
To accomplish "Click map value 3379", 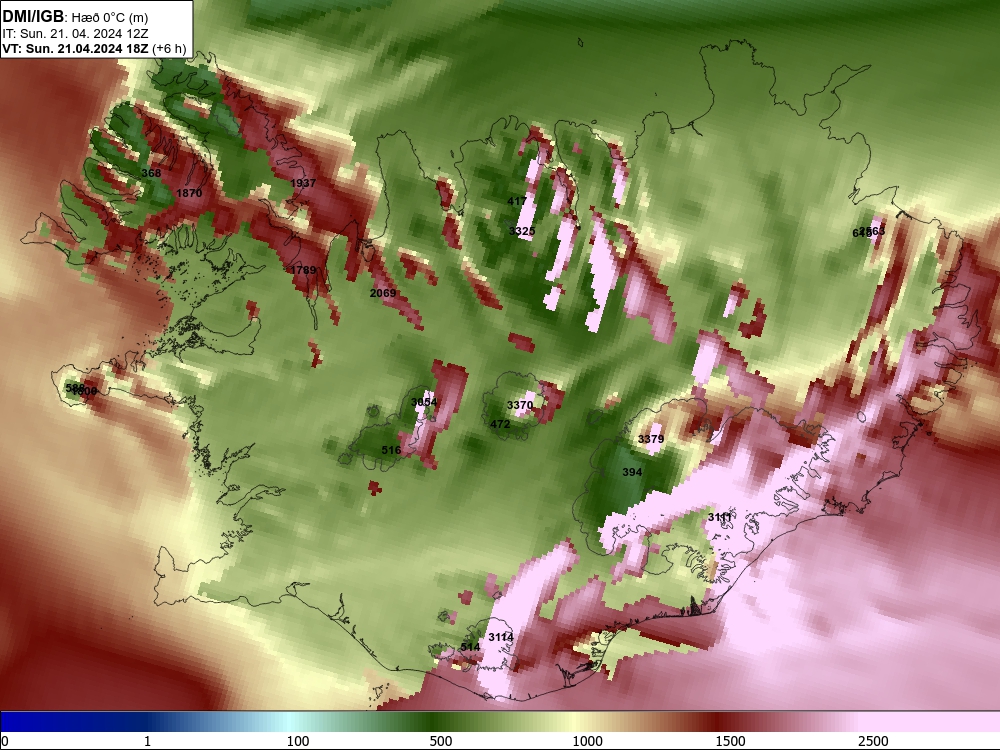I will [651, 439].
